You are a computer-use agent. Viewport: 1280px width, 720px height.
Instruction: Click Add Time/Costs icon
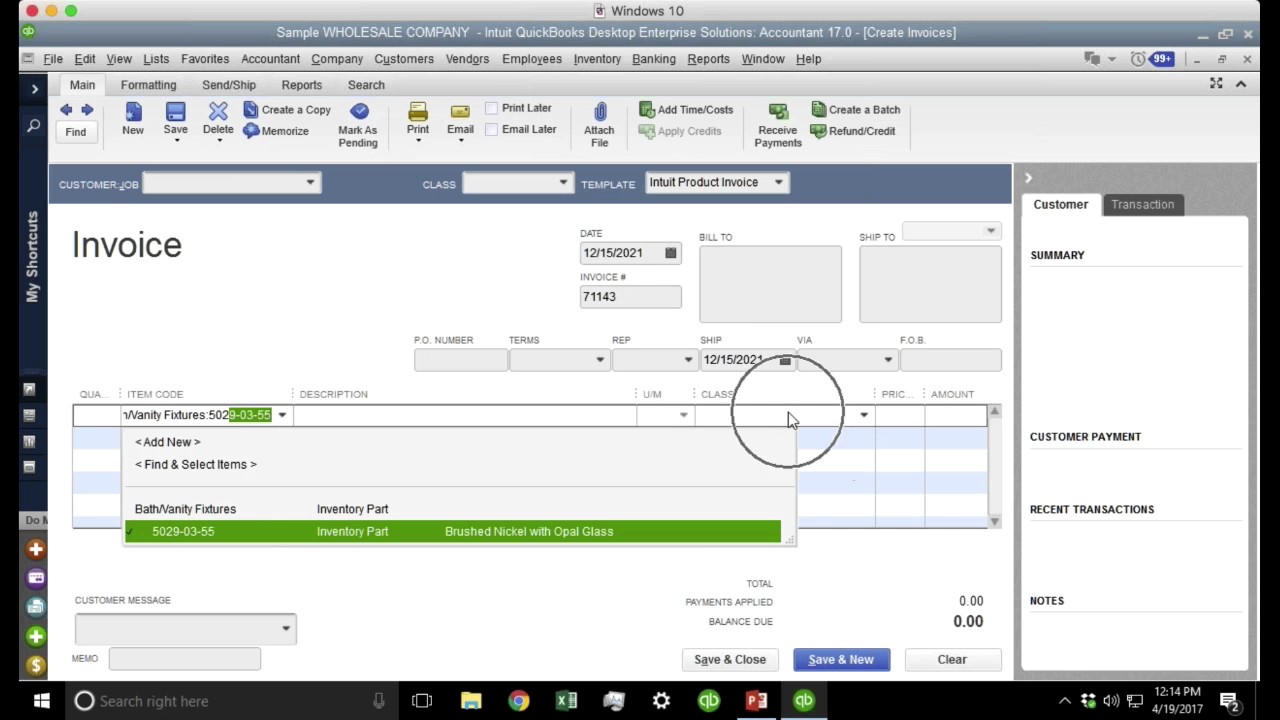point(646,109)
